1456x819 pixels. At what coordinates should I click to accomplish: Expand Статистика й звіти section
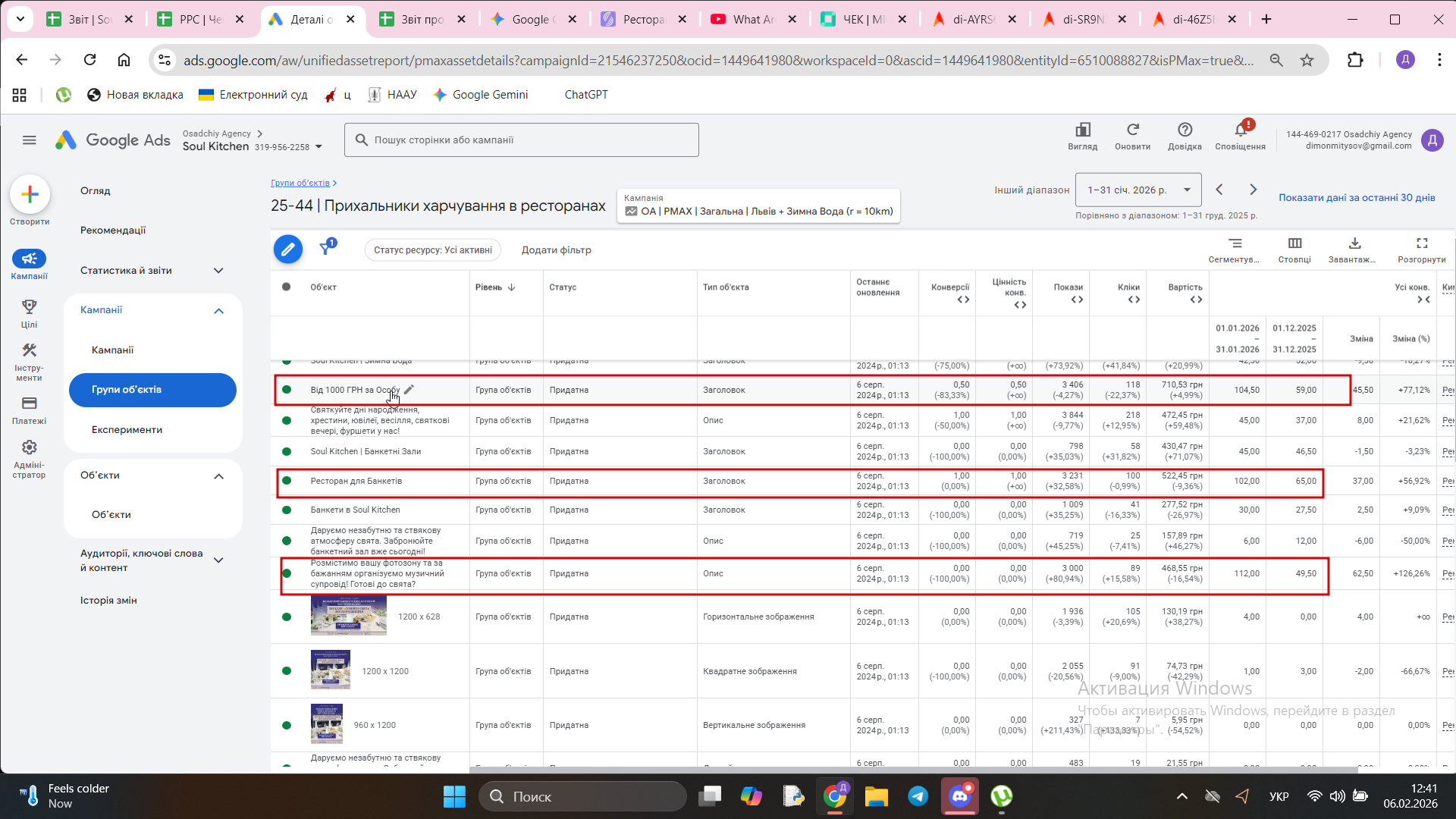pyautogui.click(x=218, y=271)
